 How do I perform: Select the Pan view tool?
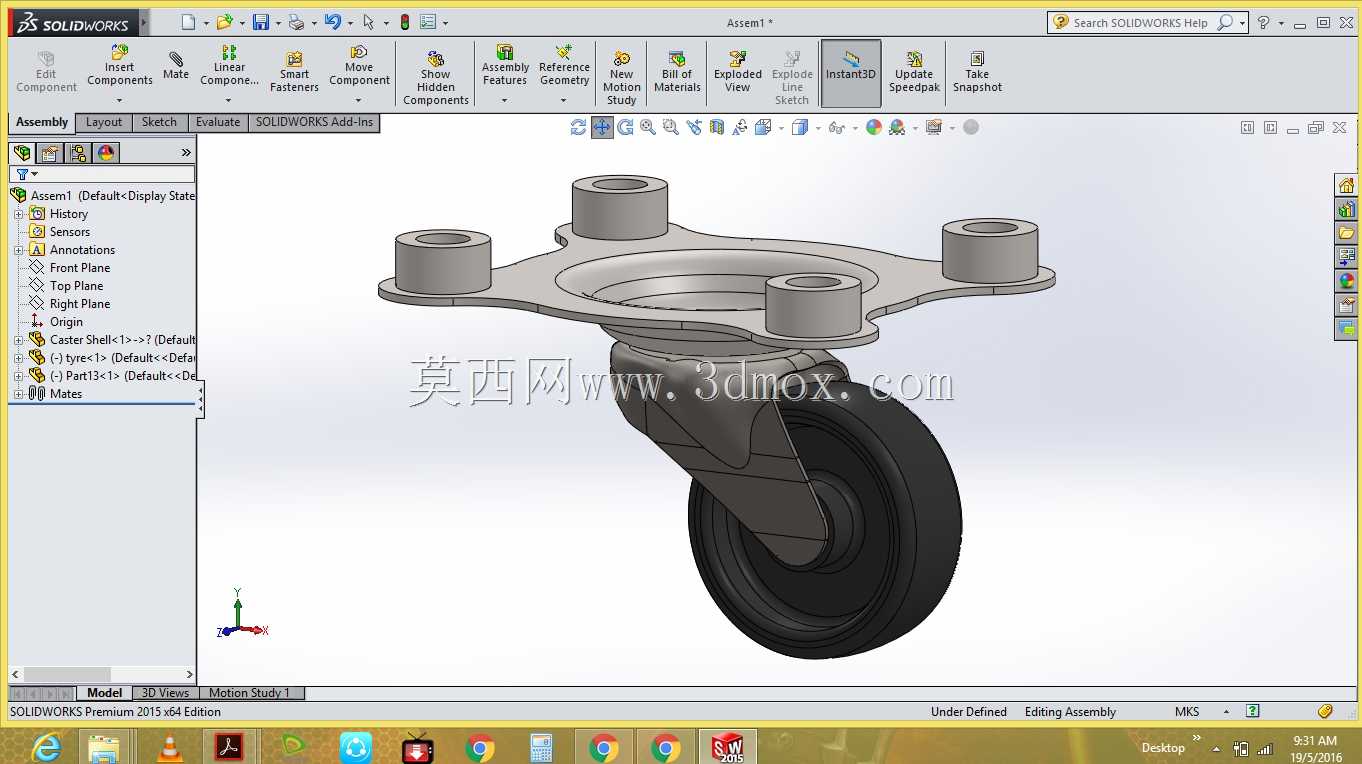602,127
